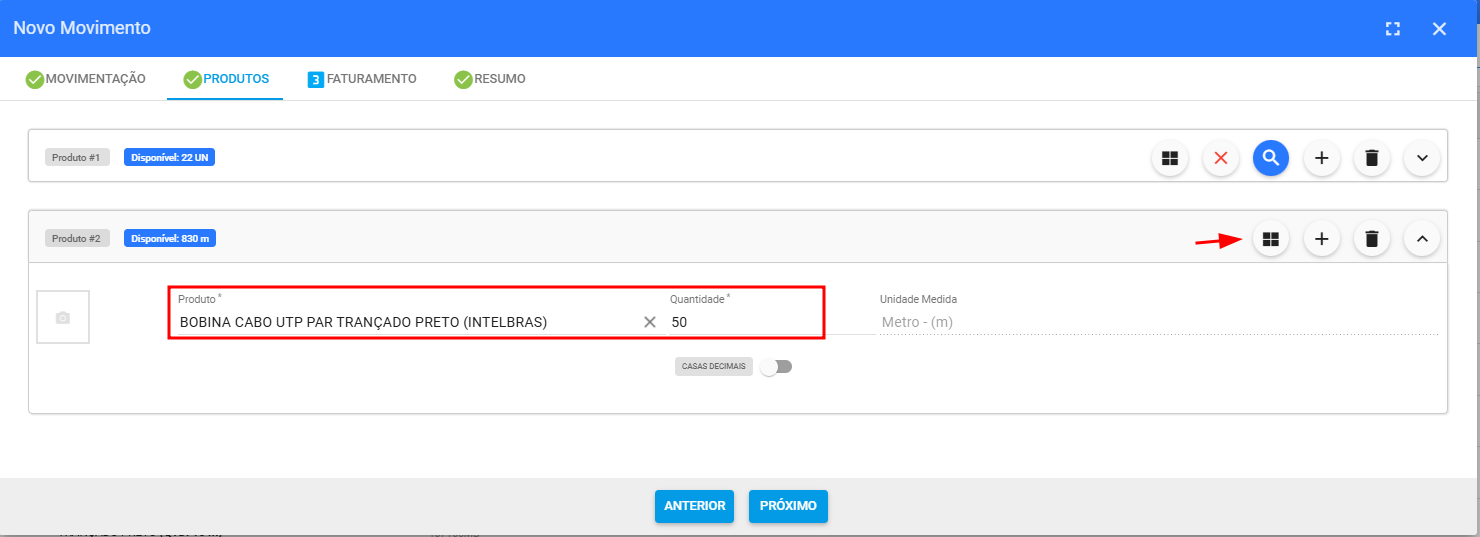Open grid view for Produto #1
Image resolution: width=1480 pixels, height=537 pixels.
coord(1170,158)
